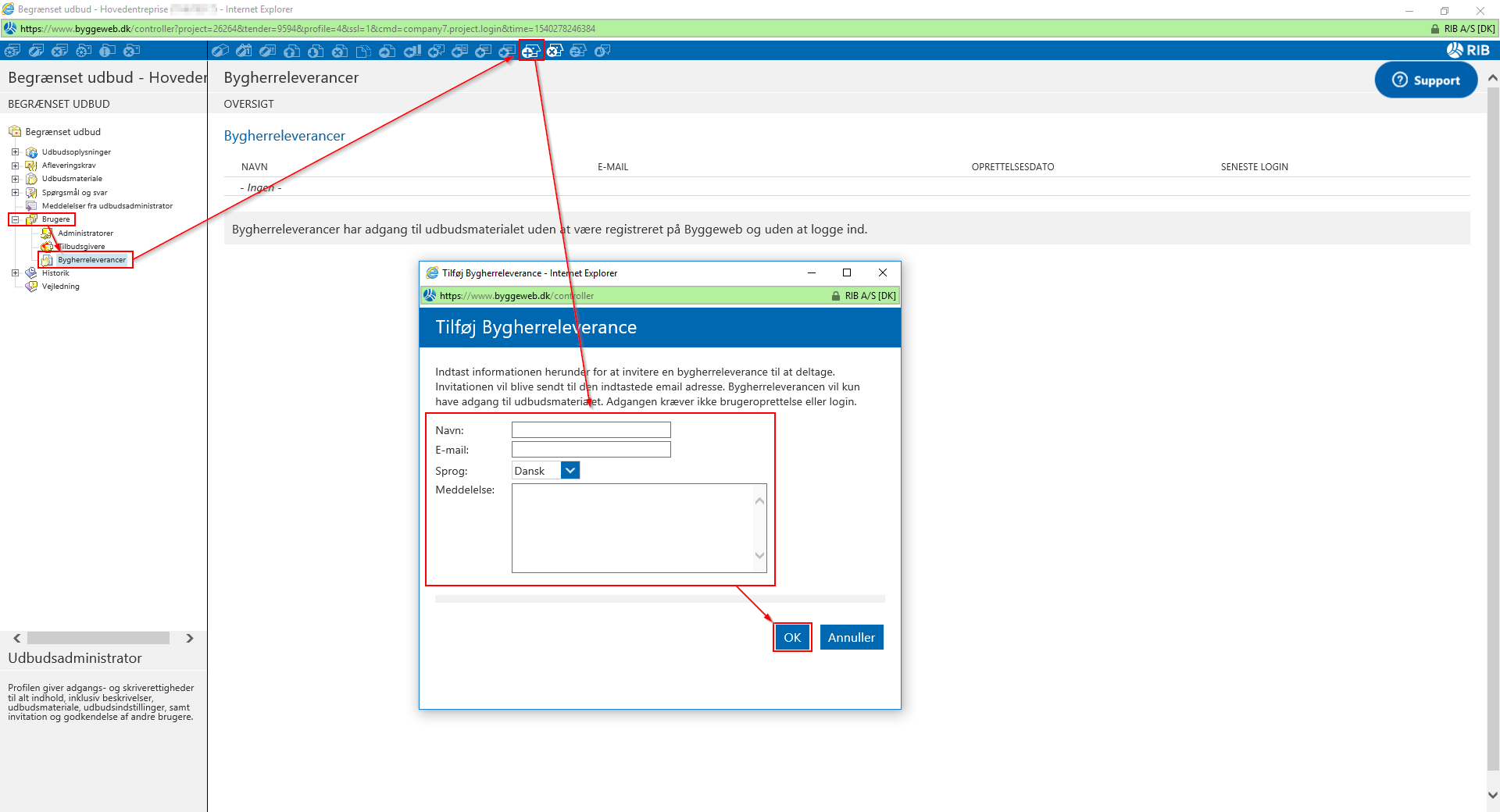Click the Meddelelser fra udbudsadministrator icon
The height and width of the screenshot is (812, 1500).
(x=31, y=206)
